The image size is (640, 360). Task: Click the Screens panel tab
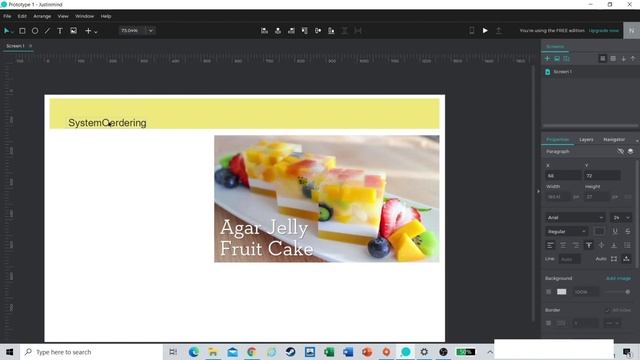pyautogui.click(x=555, y=47)
